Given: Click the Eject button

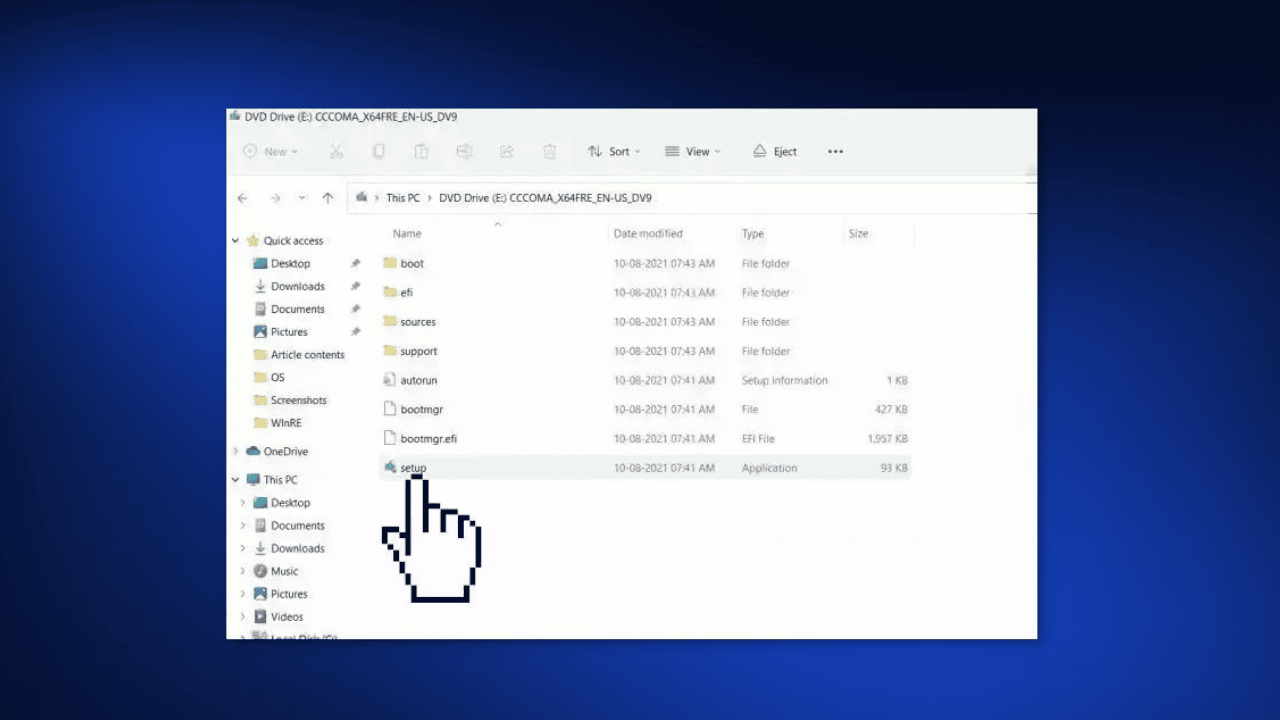Looking at the screenshot, I should [775, 152].
